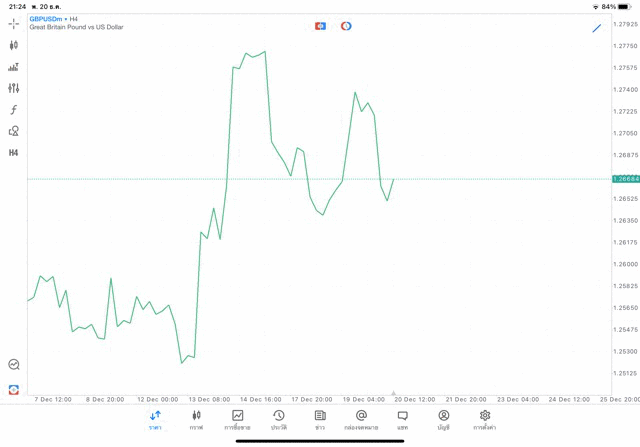Tap the line drawing tool icon

(x=597, y=28)
